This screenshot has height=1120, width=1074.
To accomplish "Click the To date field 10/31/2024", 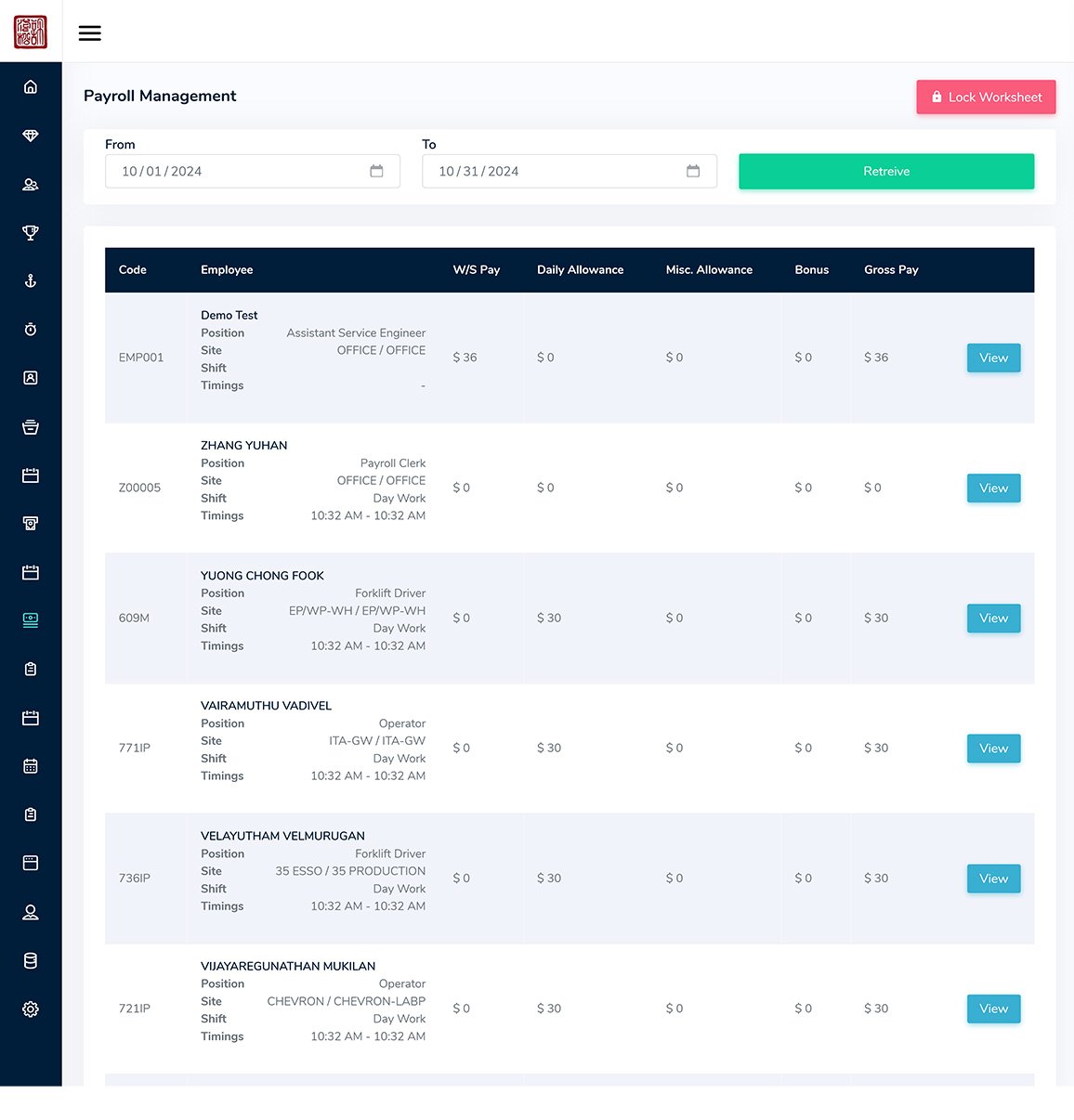I will [570, 171].
